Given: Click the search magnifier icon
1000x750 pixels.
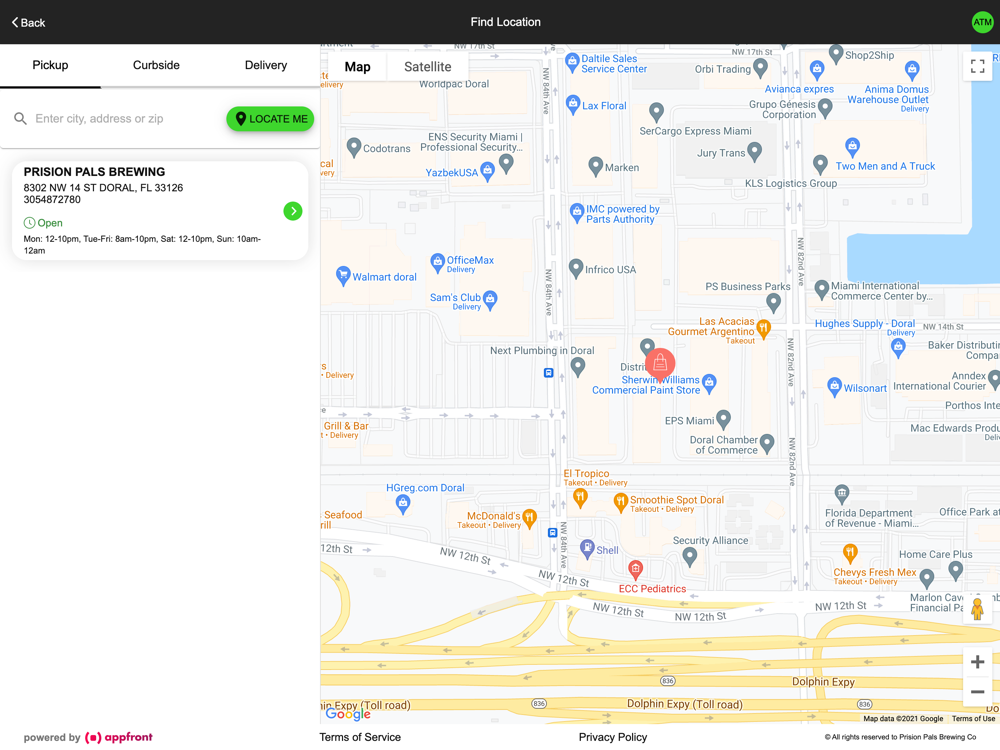Looking at the screenshot, I should (x=20, y=119).
